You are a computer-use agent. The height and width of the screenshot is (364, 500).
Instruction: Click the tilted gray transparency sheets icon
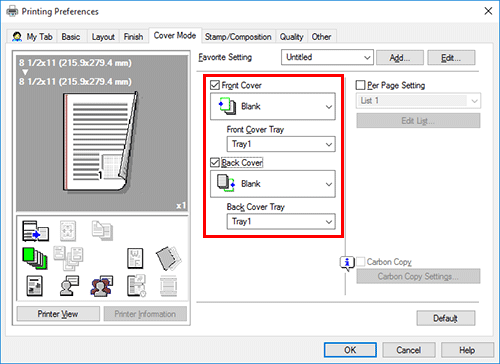168,258
